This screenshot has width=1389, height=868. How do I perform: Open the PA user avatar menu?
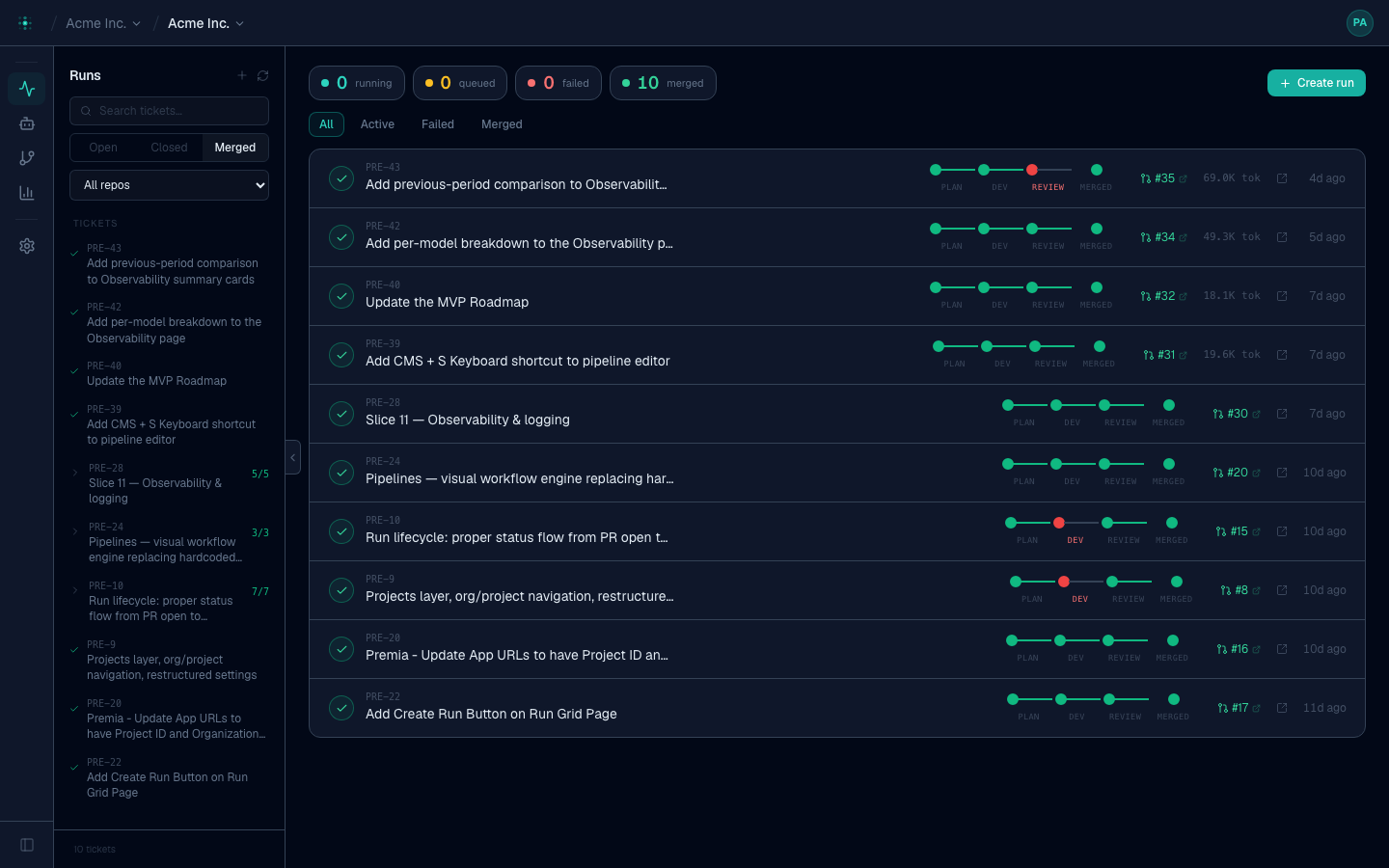point(1360,23)
